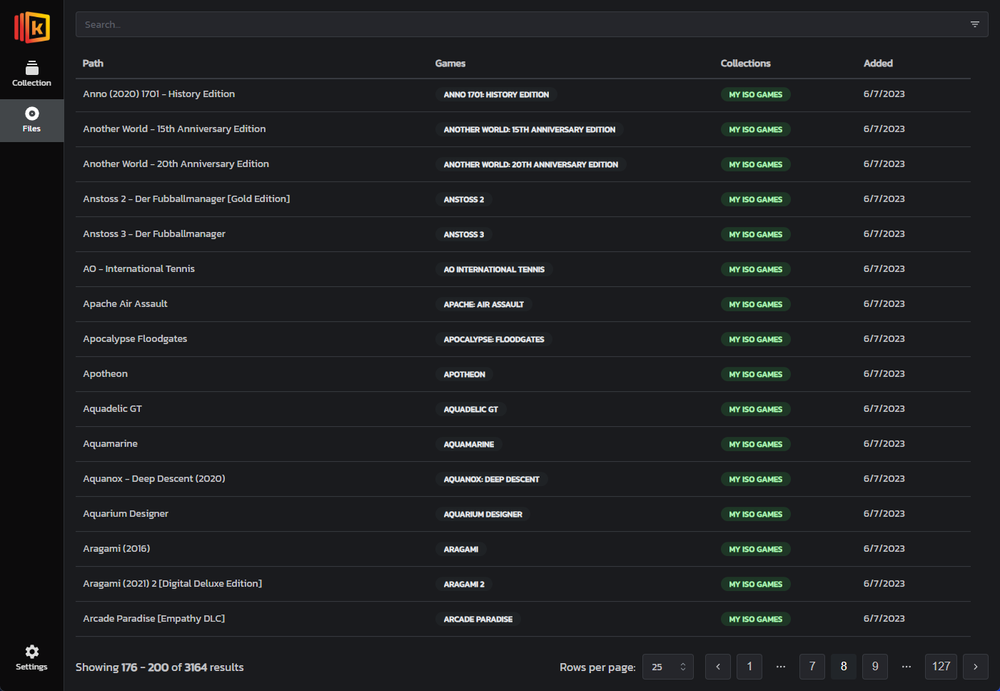
Task: Click the APOCALYPSE: FLOODGATES game tag
Action: [494, 339]
